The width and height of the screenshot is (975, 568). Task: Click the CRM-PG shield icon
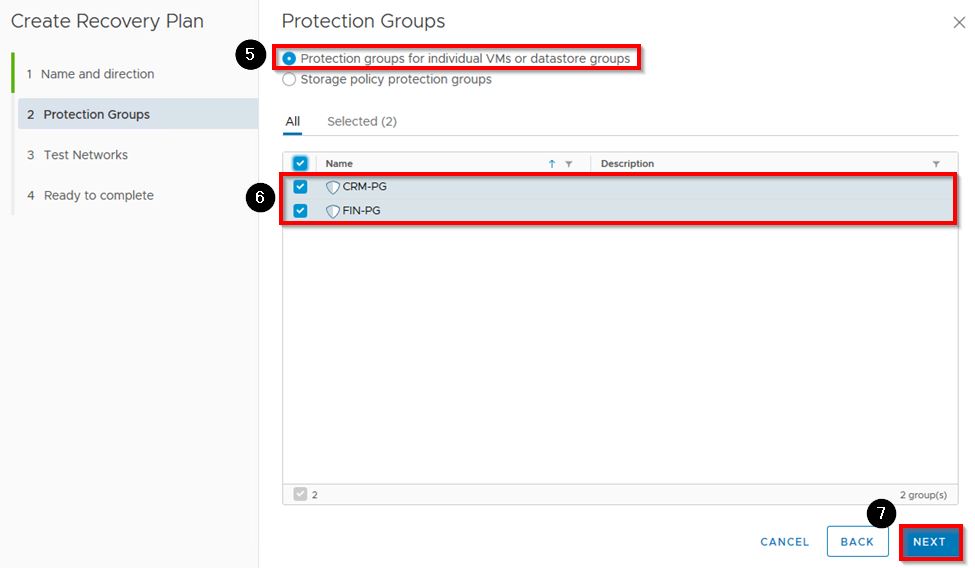[333, 187]
